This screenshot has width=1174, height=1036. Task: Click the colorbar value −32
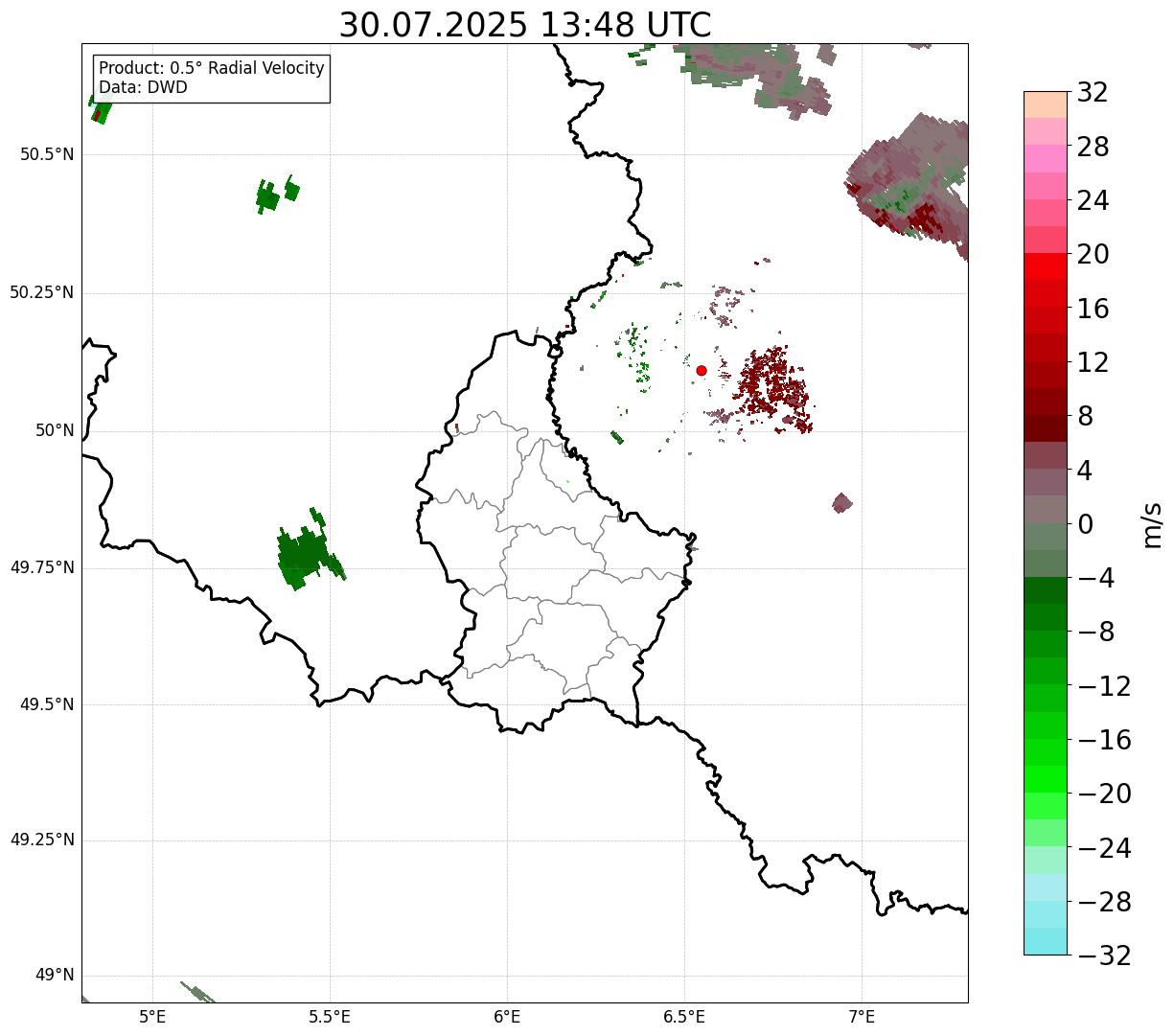pyautogui.click(x=1104, y=955)
